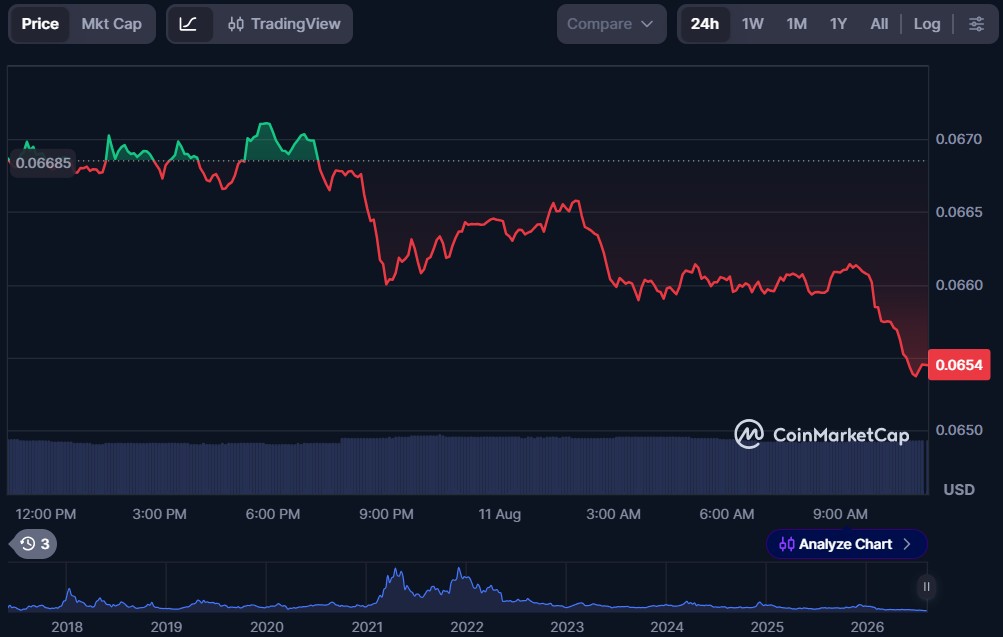The width and height of the screenshot is (1003, 637).
Task: Select the 24h time range
Action: pyautogui.click(x=704, y=24)
